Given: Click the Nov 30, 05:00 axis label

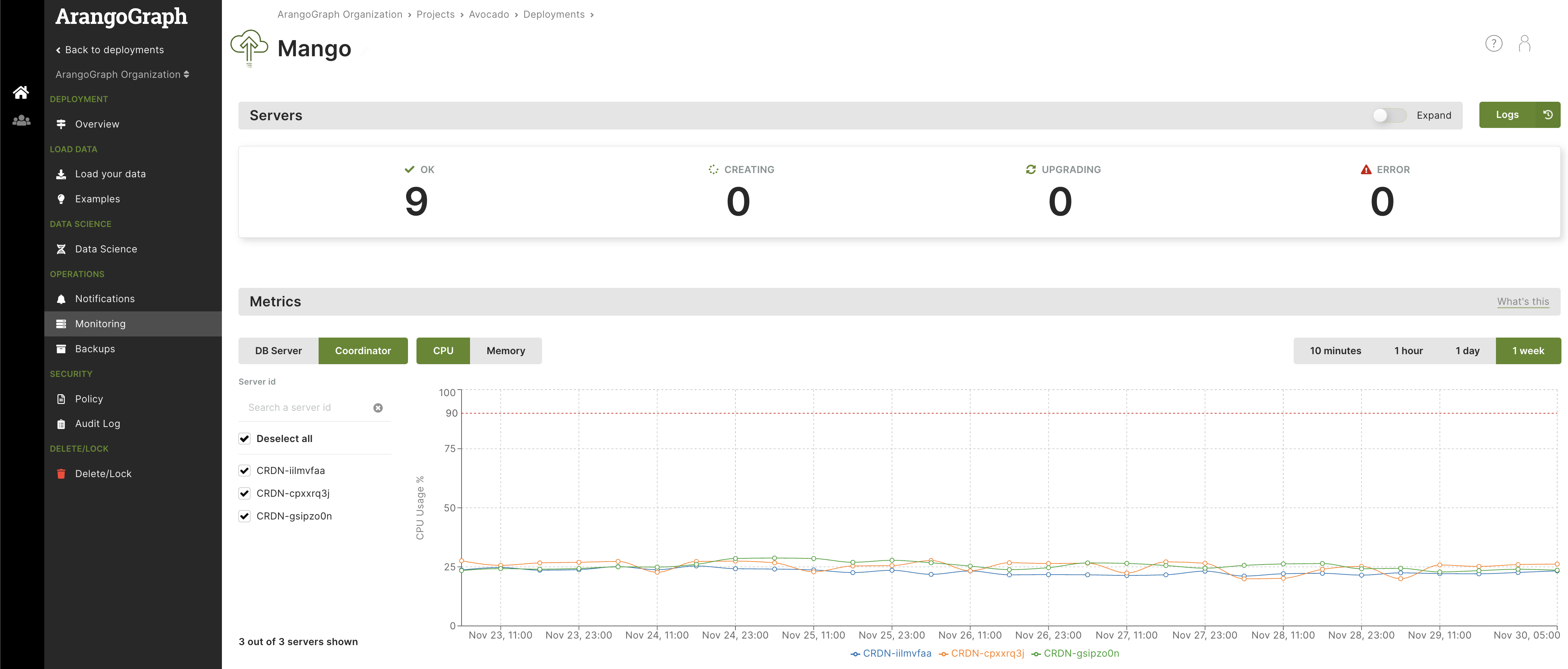Looking at the screenshot, I should pos(1527,635).
